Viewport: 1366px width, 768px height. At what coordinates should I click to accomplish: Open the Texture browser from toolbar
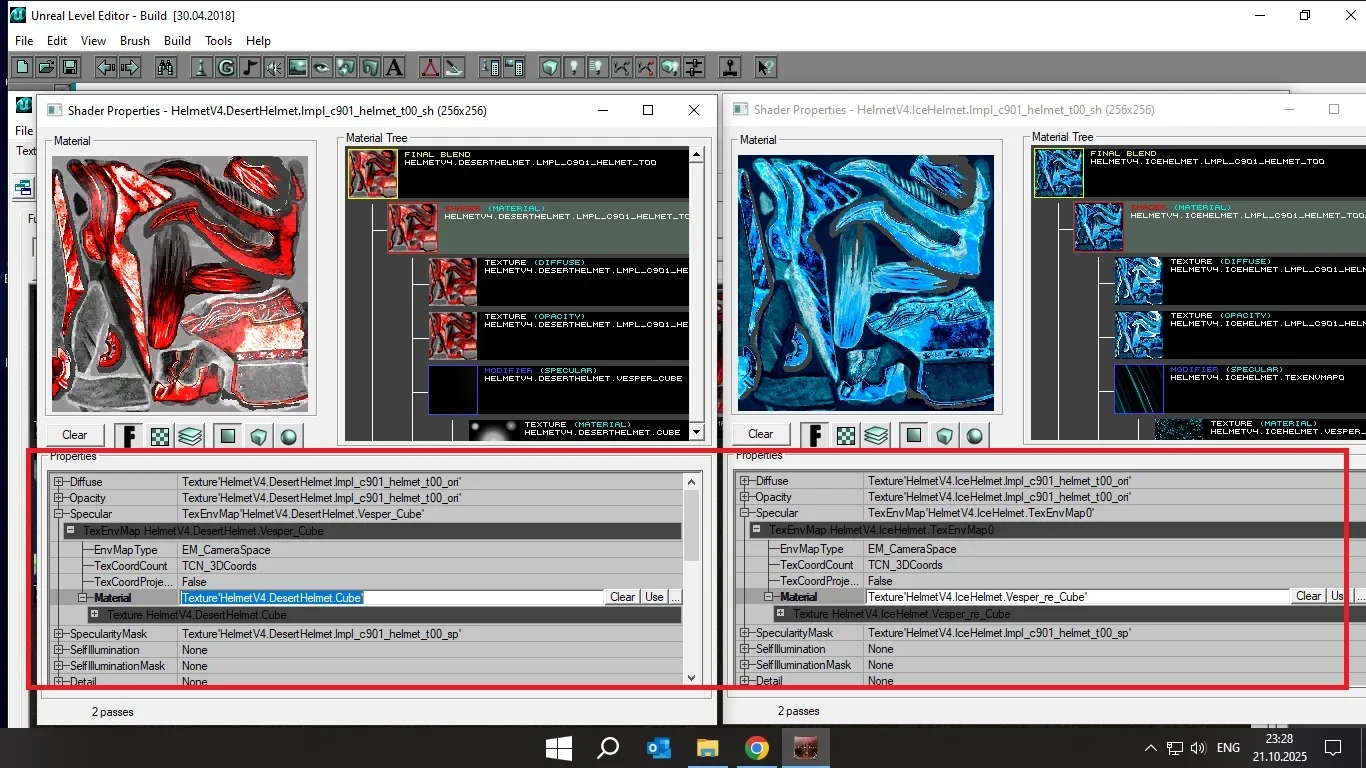coord(297,68)
